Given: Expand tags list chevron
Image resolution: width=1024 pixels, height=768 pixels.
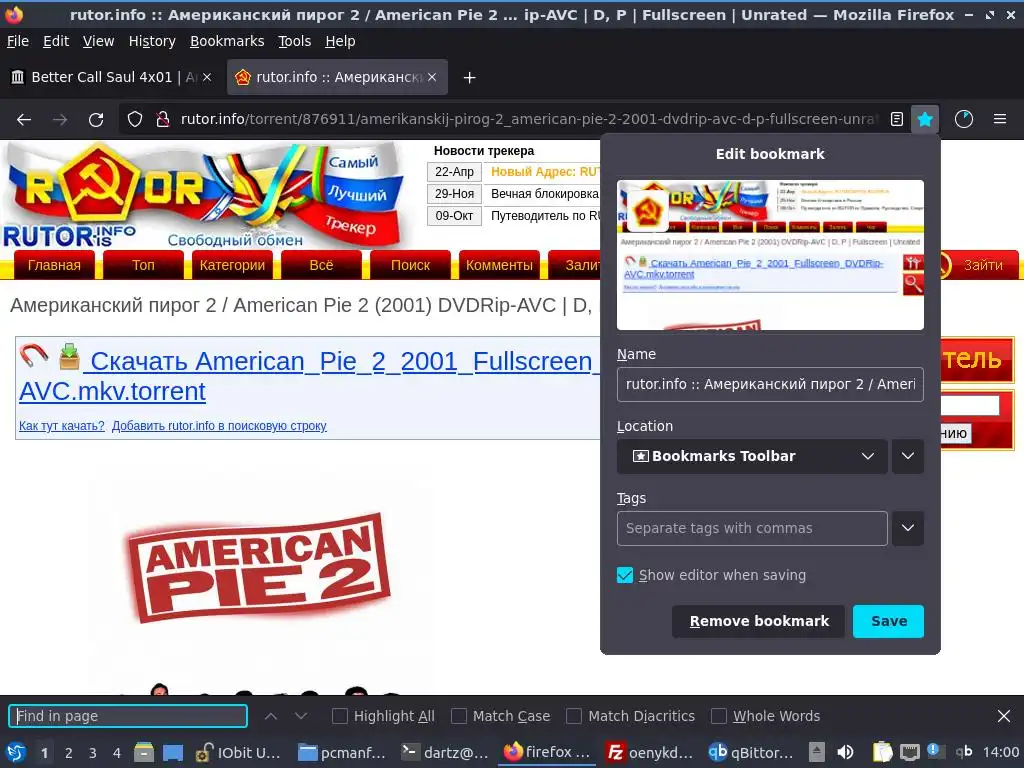Looking at the screenshot, I should pos(908,528).
